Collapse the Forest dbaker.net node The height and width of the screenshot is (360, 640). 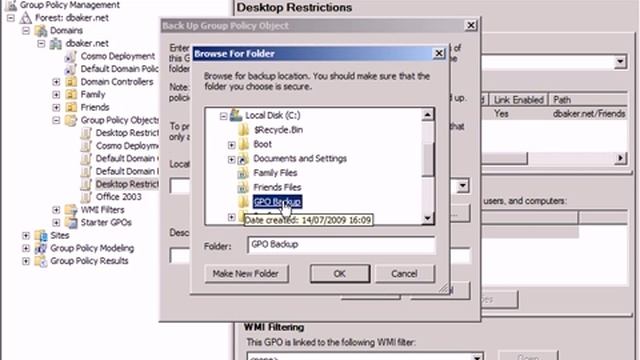[x=11, y=18]
